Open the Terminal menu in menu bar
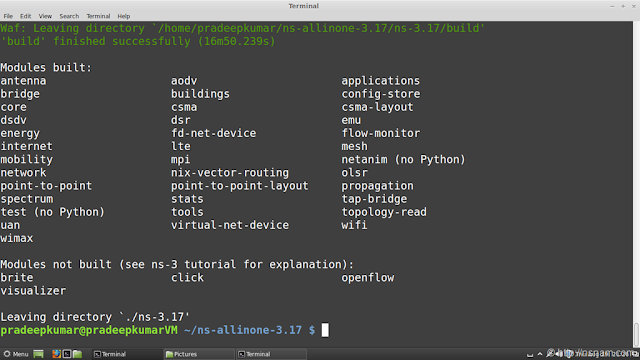 click(x=98, y=16)
